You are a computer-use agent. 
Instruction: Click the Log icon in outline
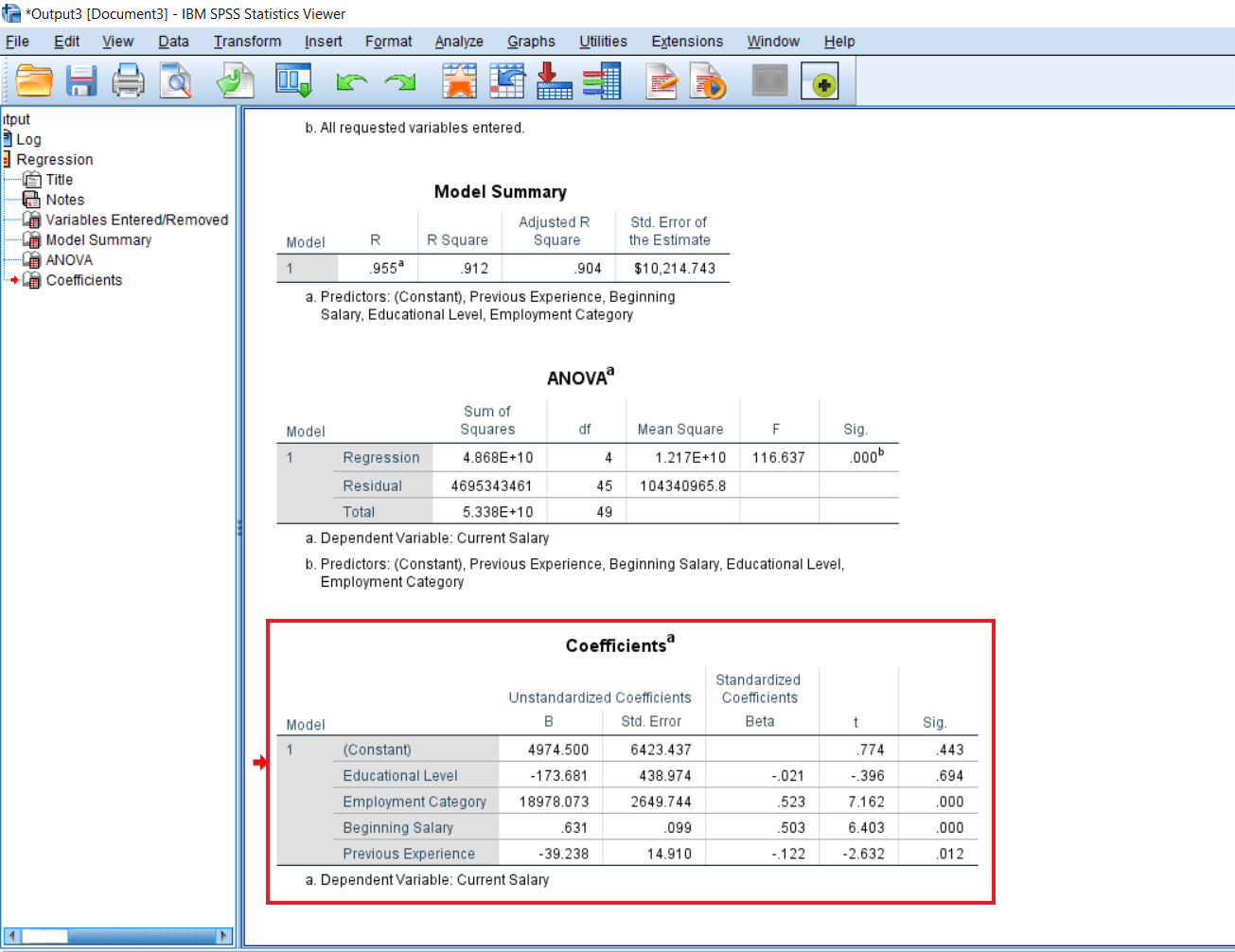point(7,139)
